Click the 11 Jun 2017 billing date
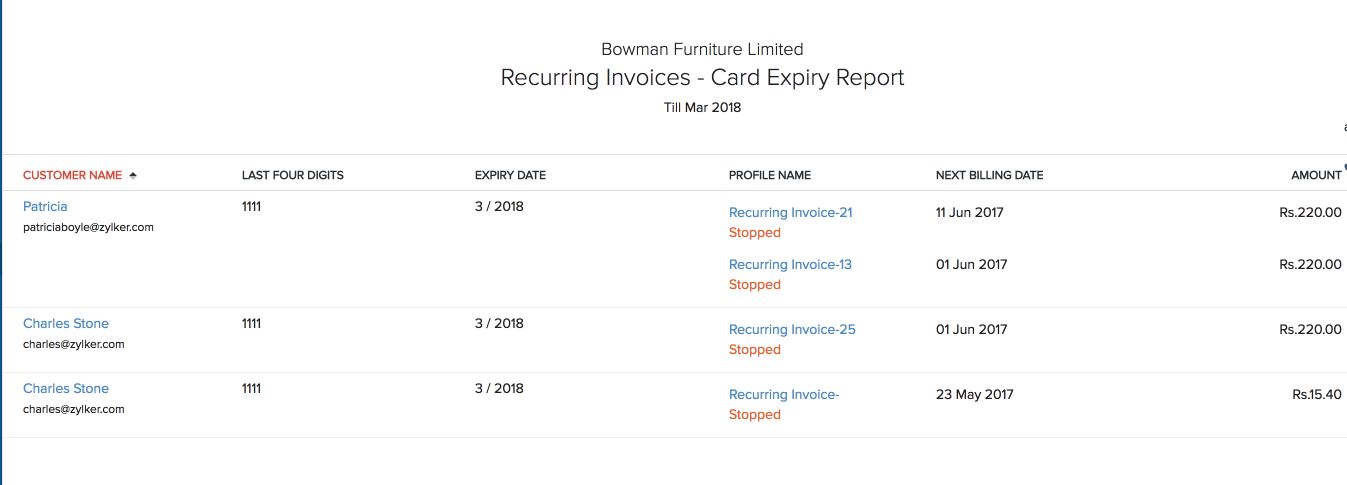The image size is (1347, 485). tap(969, 212)
